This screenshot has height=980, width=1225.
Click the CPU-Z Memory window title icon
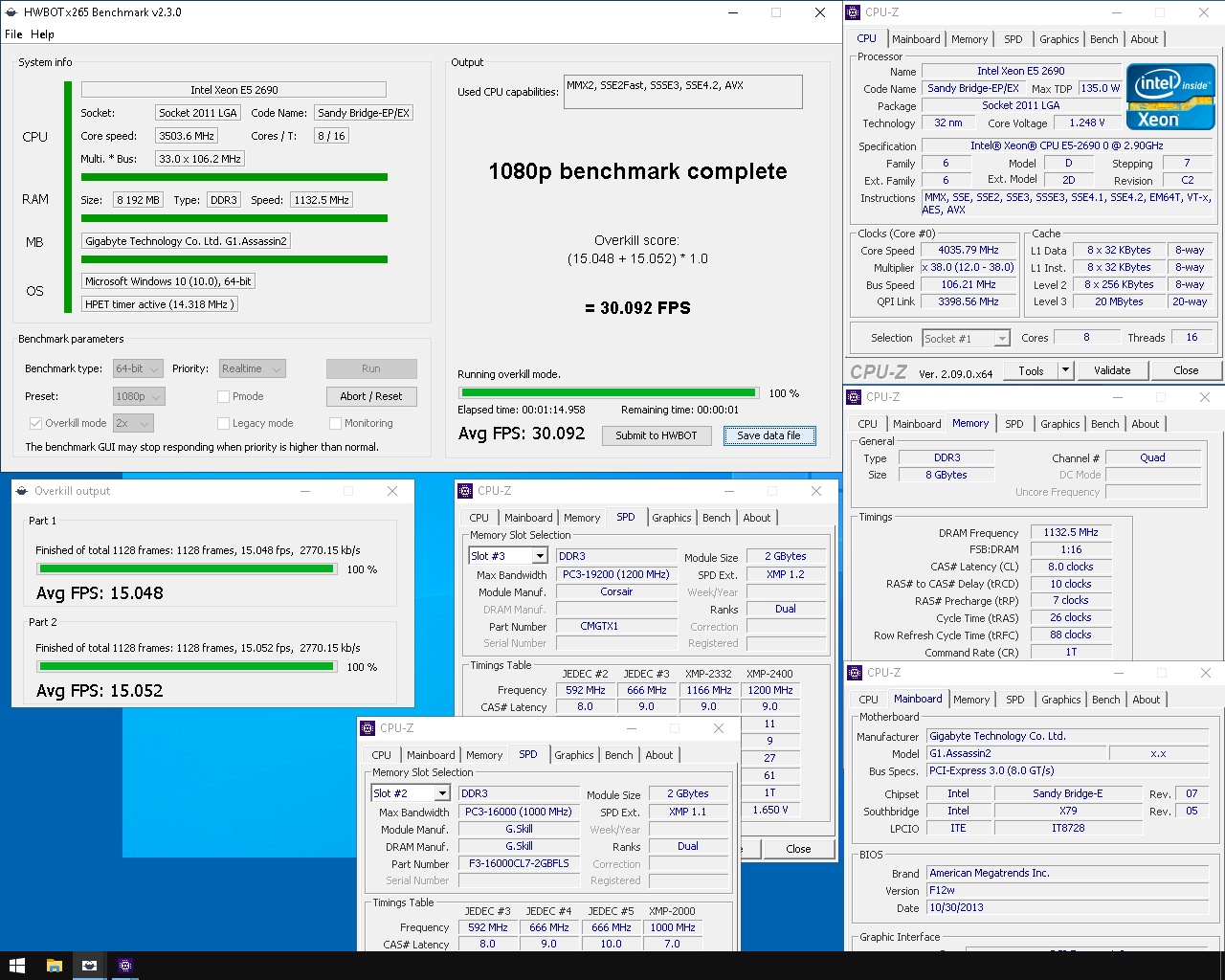coord(855,396)
